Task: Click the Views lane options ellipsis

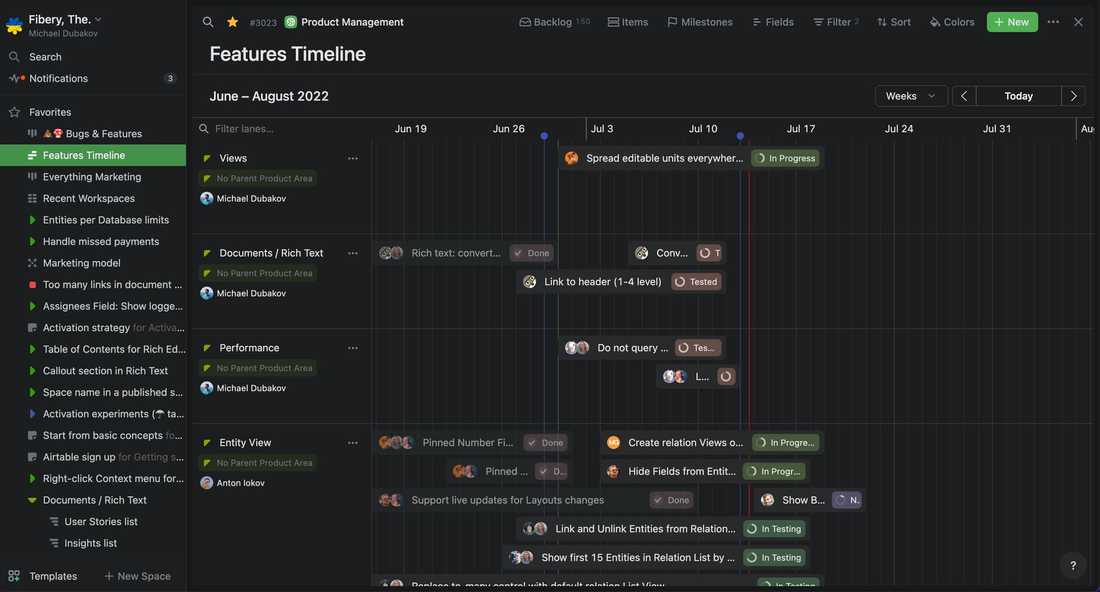Action: (352, 158)
